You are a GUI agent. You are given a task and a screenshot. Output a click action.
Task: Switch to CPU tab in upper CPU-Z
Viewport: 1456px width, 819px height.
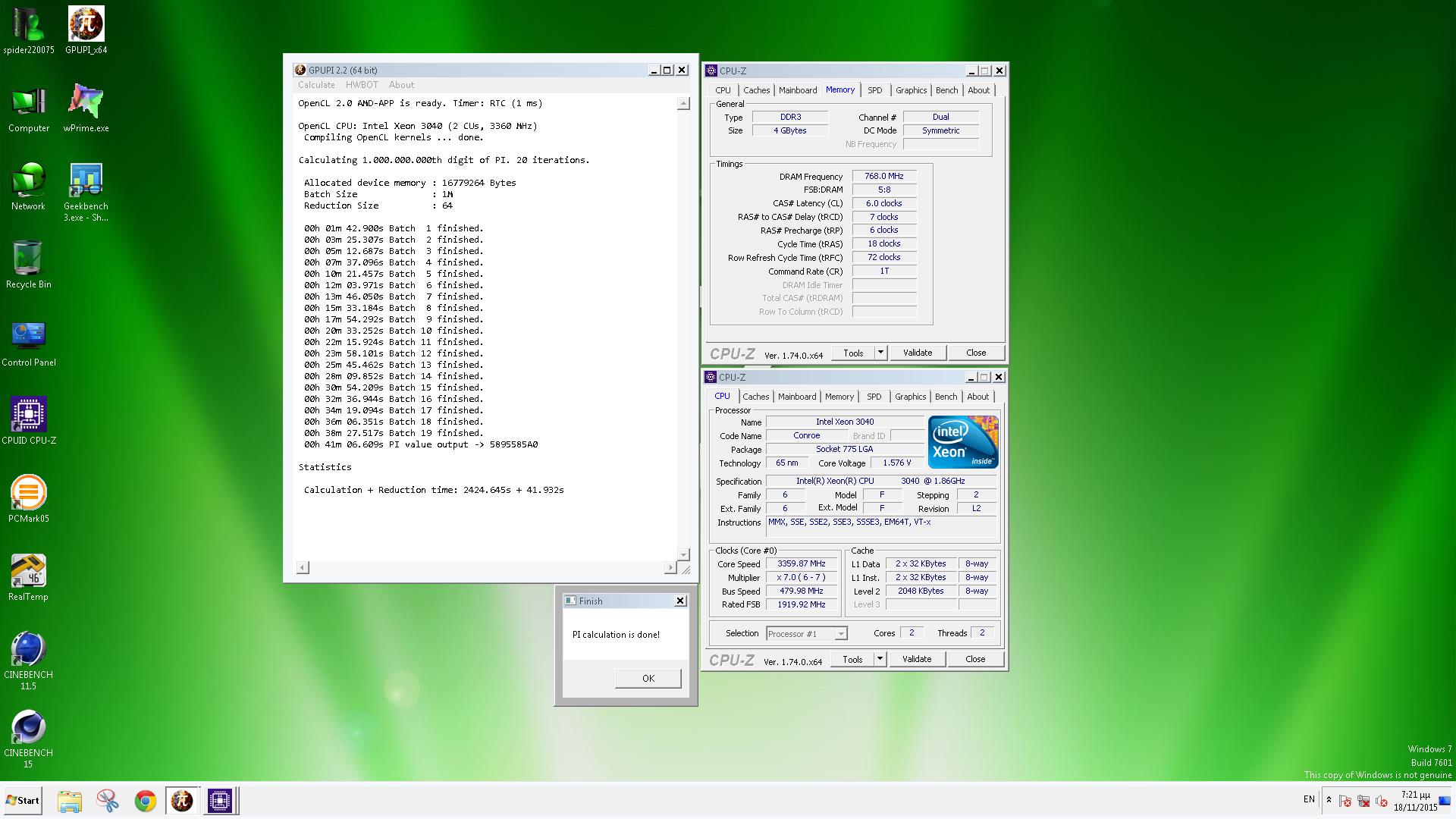click(x=723, y=90)
